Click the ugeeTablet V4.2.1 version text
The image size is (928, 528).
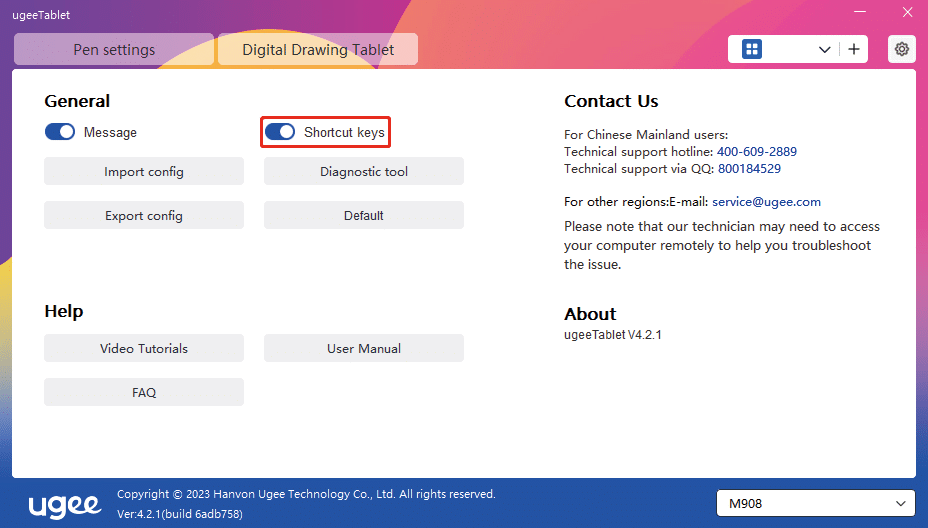click(x=613, y=334)
